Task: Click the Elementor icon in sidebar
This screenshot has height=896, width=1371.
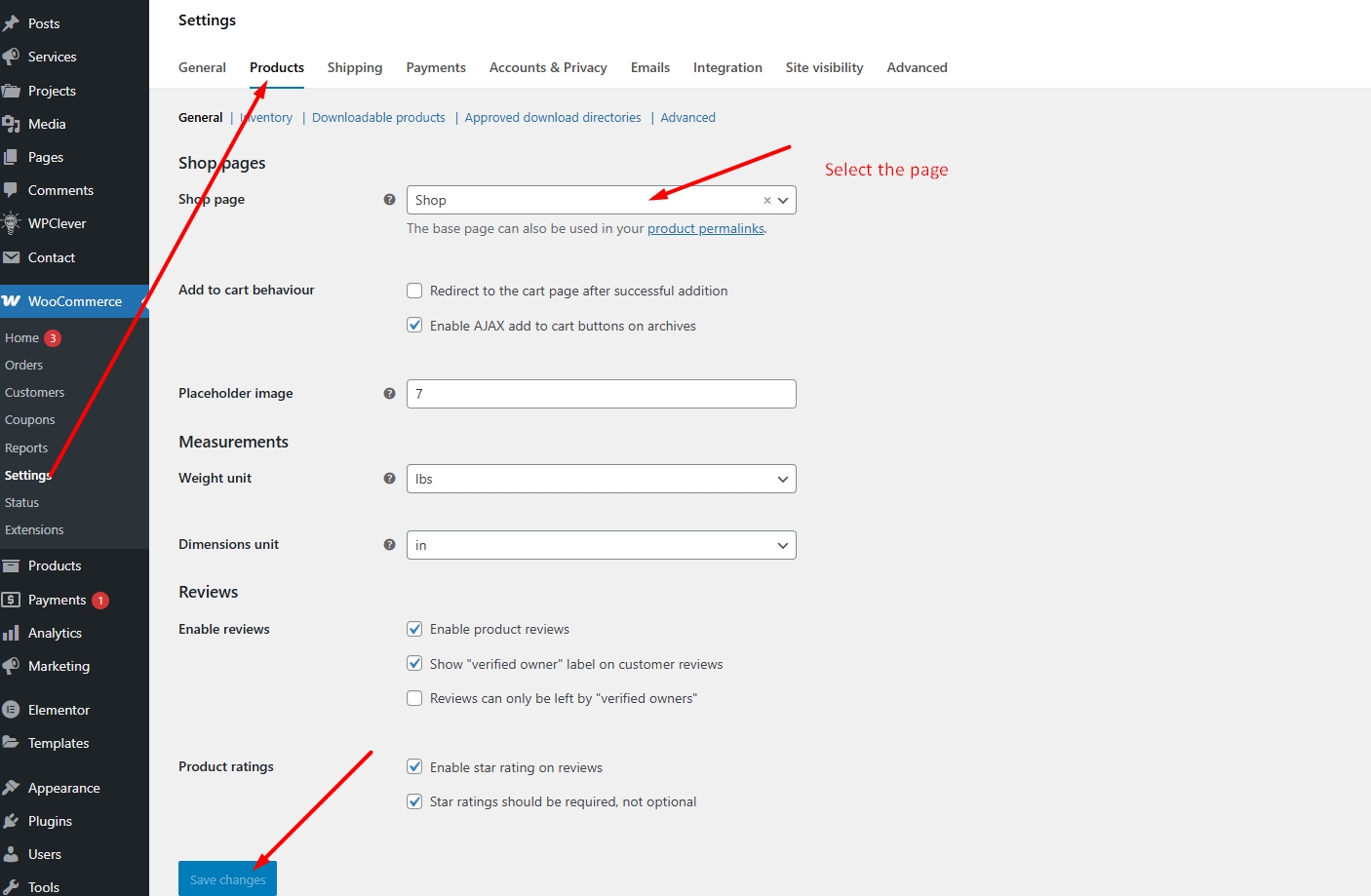Action: coord(12,710)
